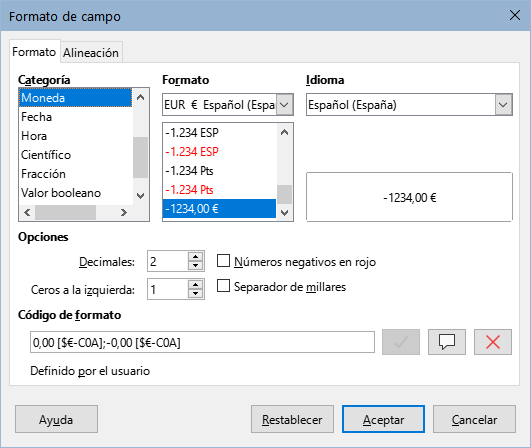
Task: Open the Formato currency dropdown
Action: click(284, 105)
